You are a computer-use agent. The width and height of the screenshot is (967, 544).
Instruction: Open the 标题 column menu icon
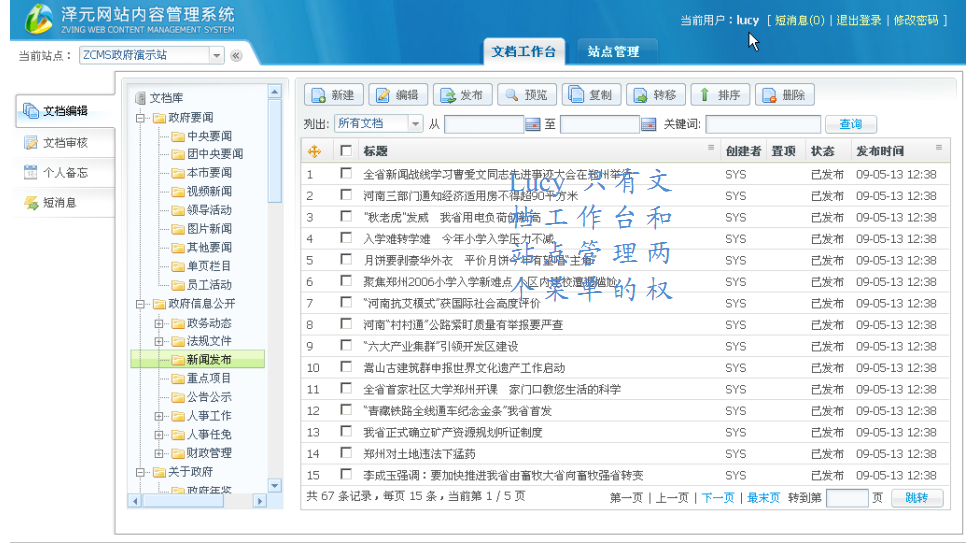(711, 148)
